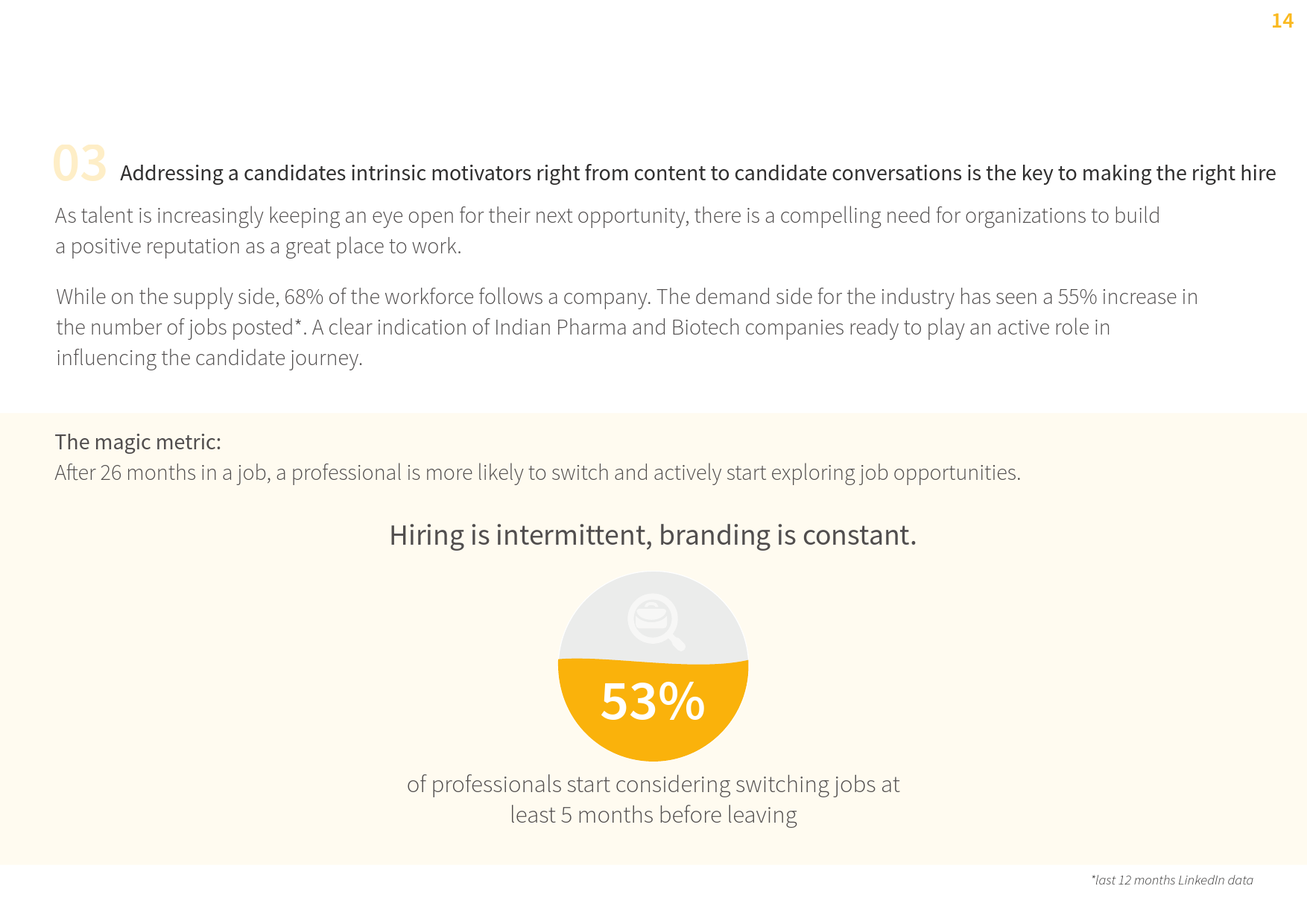Click the large 03 section number

(x=80, y=164)
